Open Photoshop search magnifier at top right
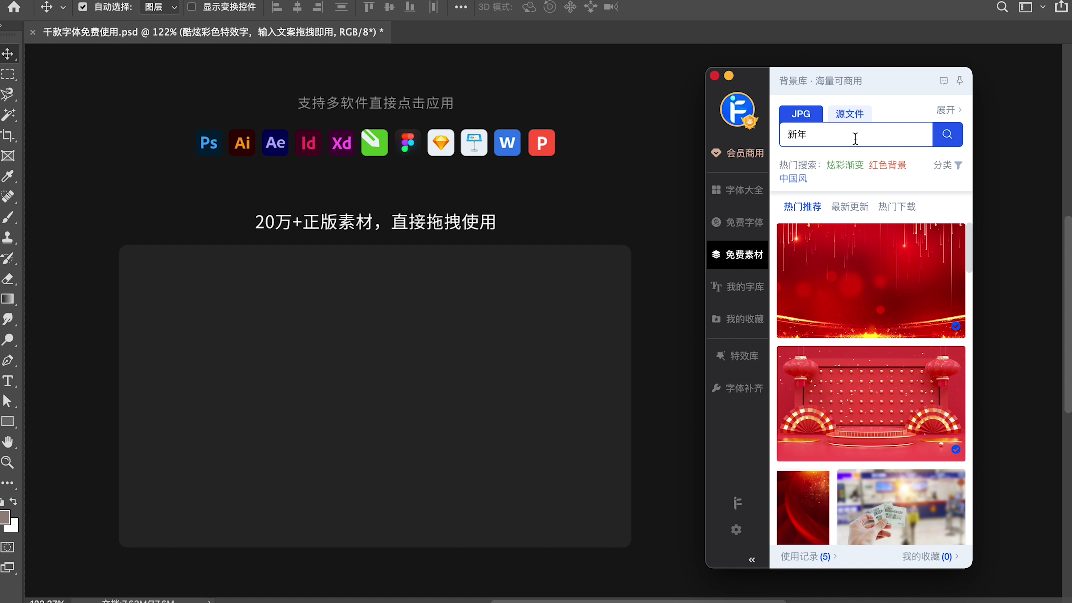Viewport: 1072px width, 603px height. click(1002, 7)
